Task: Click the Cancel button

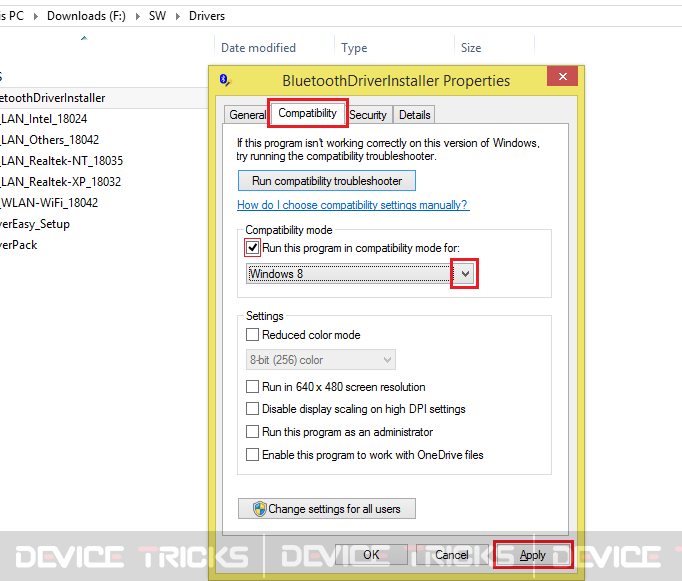Action: tap(452, 555)
